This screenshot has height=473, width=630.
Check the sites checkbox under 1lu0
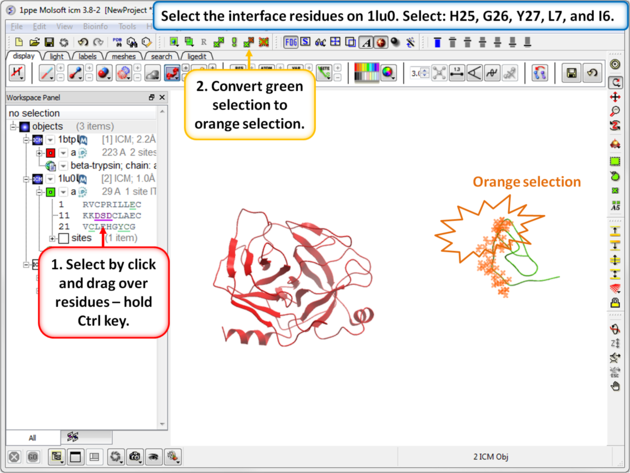click(63, 239)
